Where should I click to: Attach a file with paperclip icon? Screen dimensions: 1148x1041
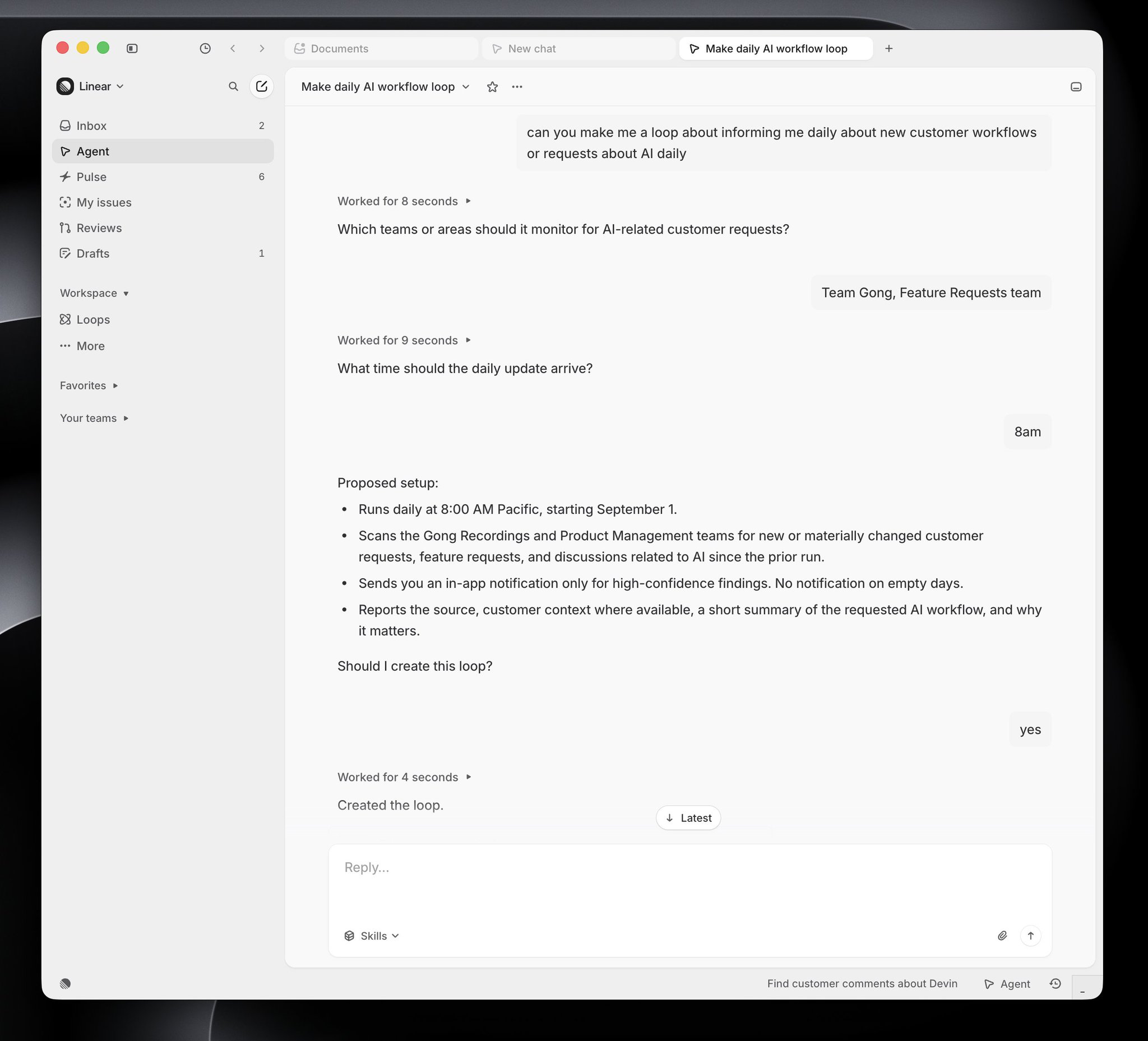point(1003,936)
